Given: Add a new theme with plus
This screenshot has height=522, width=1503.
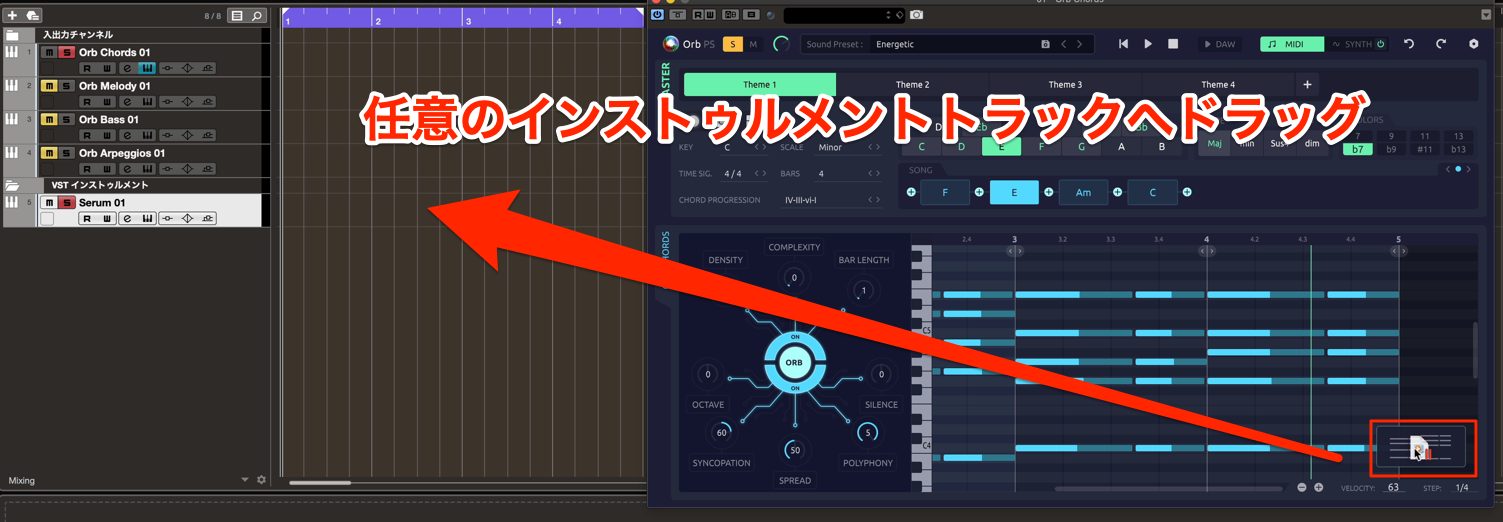Looking at the screenshot, I should pos(1307,85).
